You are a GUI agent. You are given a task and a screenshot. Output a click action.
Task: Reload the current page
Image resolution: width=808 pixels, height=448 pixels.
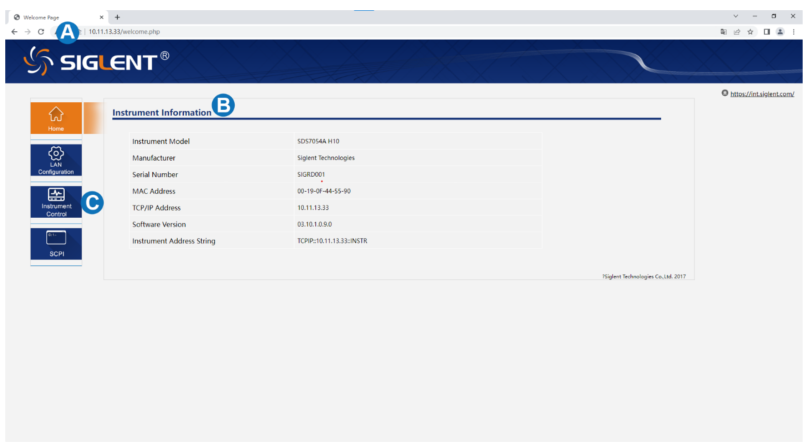[x=40, y=32]
